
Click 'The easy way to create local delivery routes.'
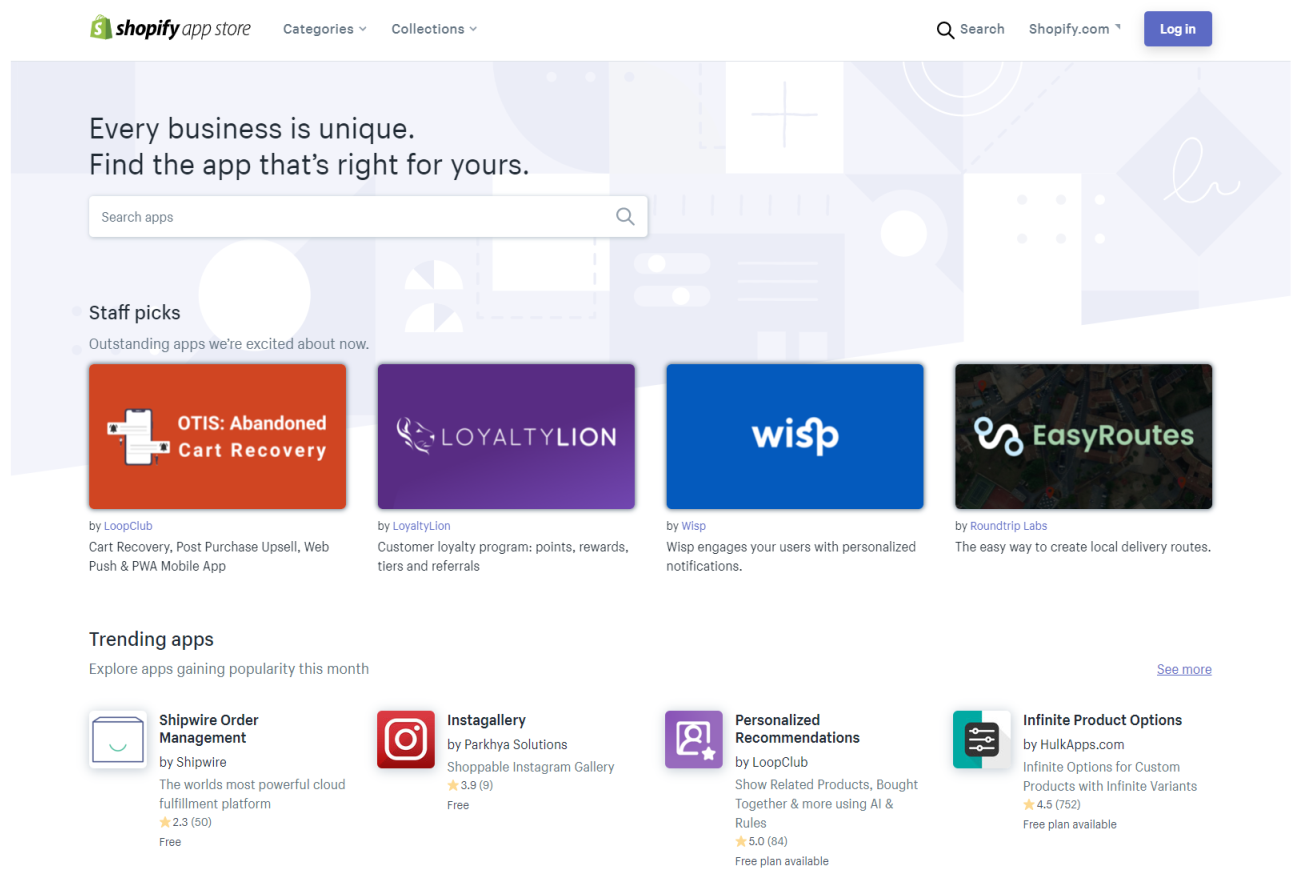point(1083,547)
